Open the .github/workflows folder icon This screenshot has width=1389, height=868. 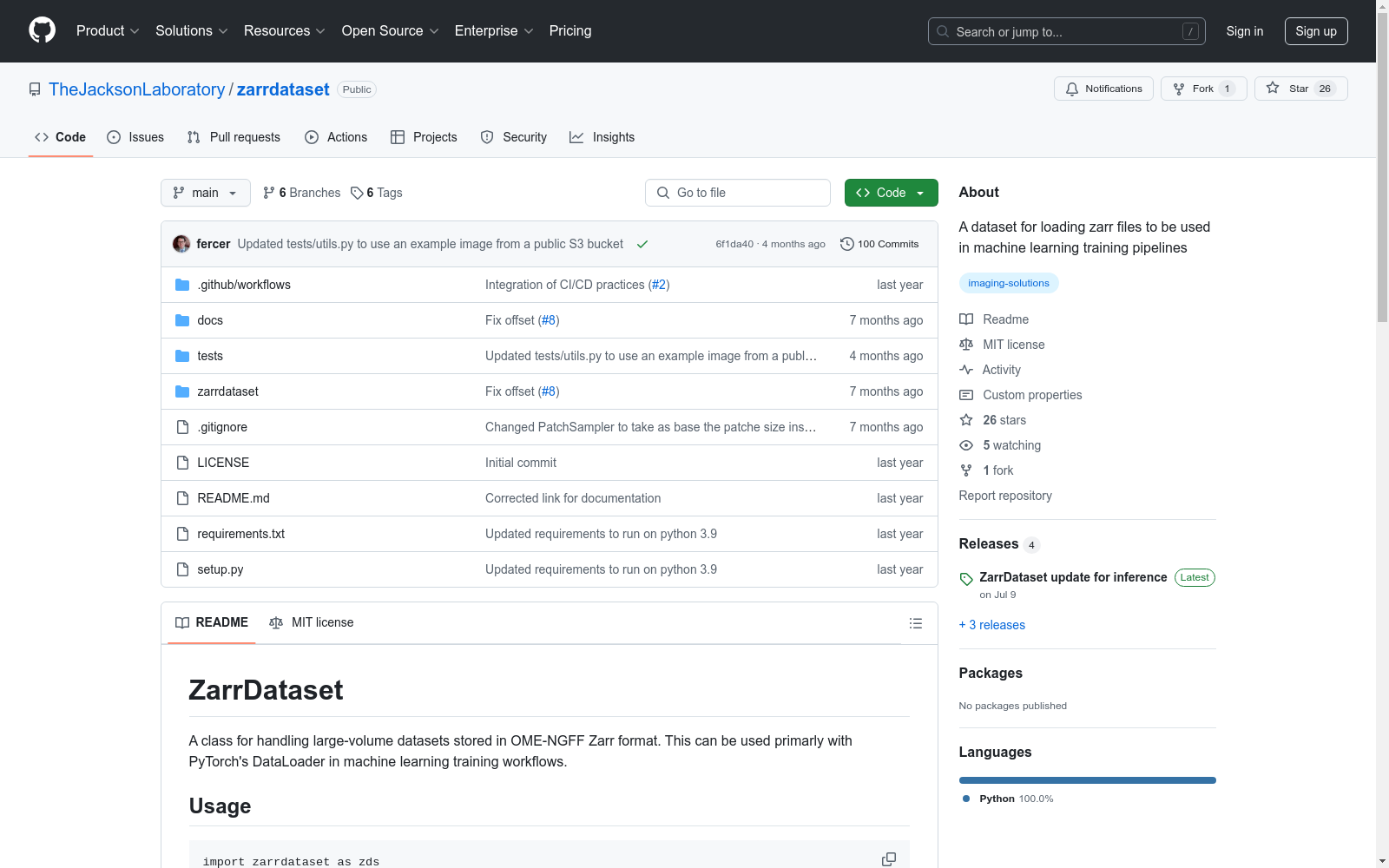pyautogui.click(x=182, y=285)
